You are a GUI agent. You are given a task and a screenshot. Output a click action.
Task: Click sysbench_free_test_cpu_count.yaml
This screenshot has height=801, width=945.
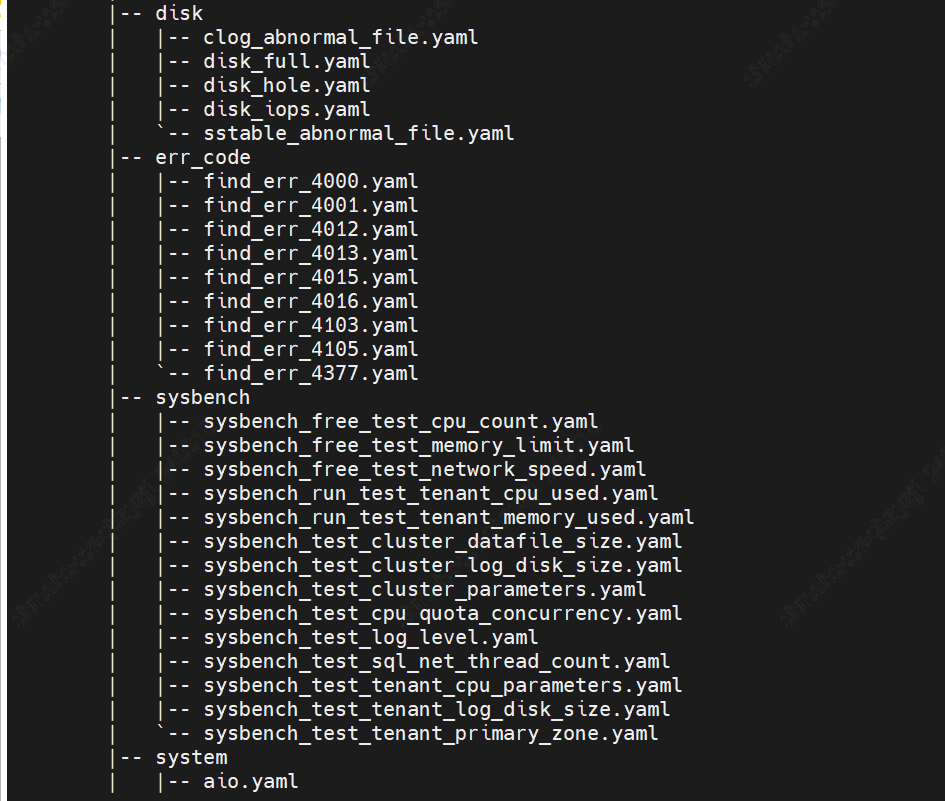(401, 421)
